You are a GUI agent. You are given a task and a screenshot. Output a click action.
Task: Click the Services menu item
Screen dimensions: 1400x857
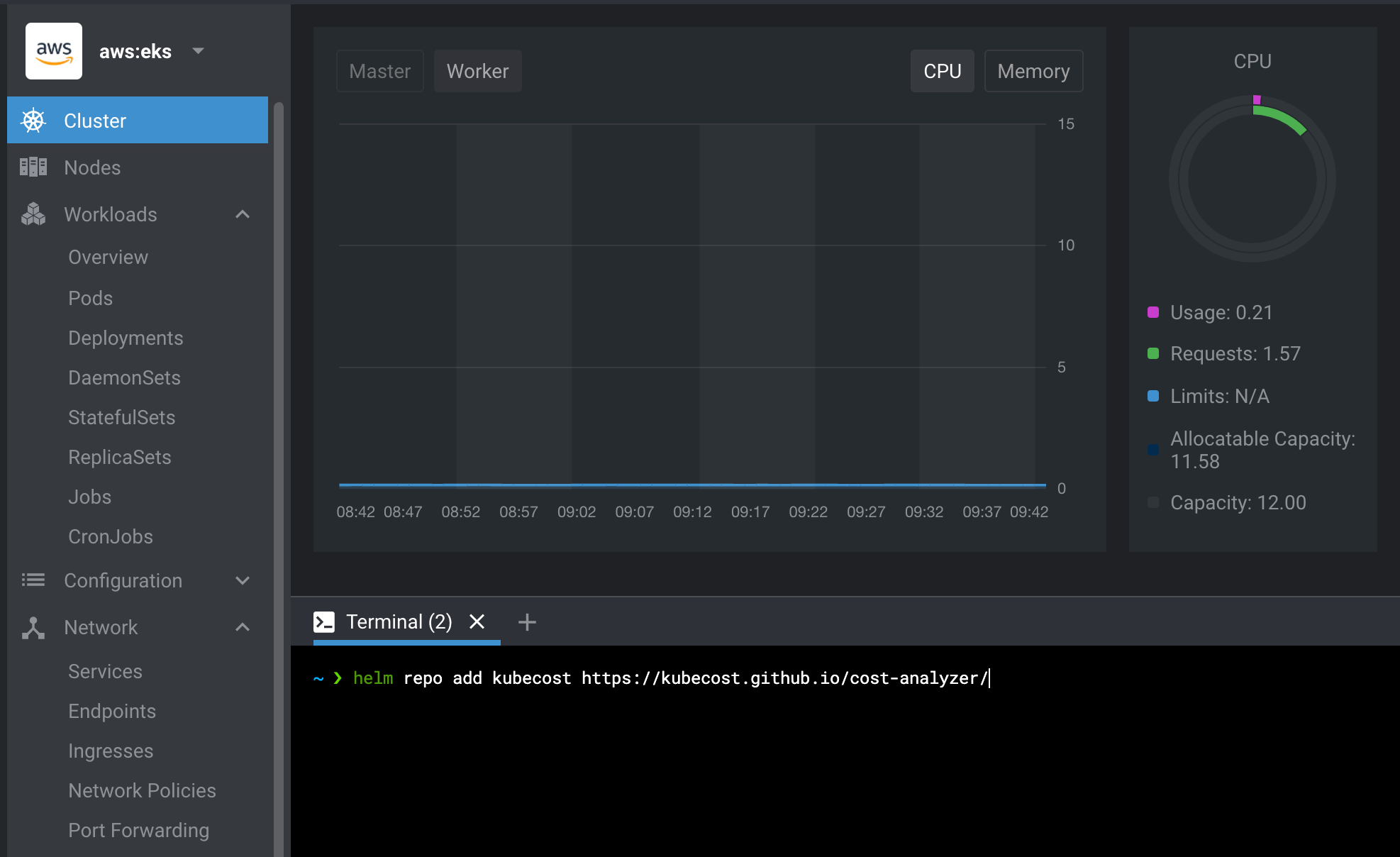click(105, 672)
